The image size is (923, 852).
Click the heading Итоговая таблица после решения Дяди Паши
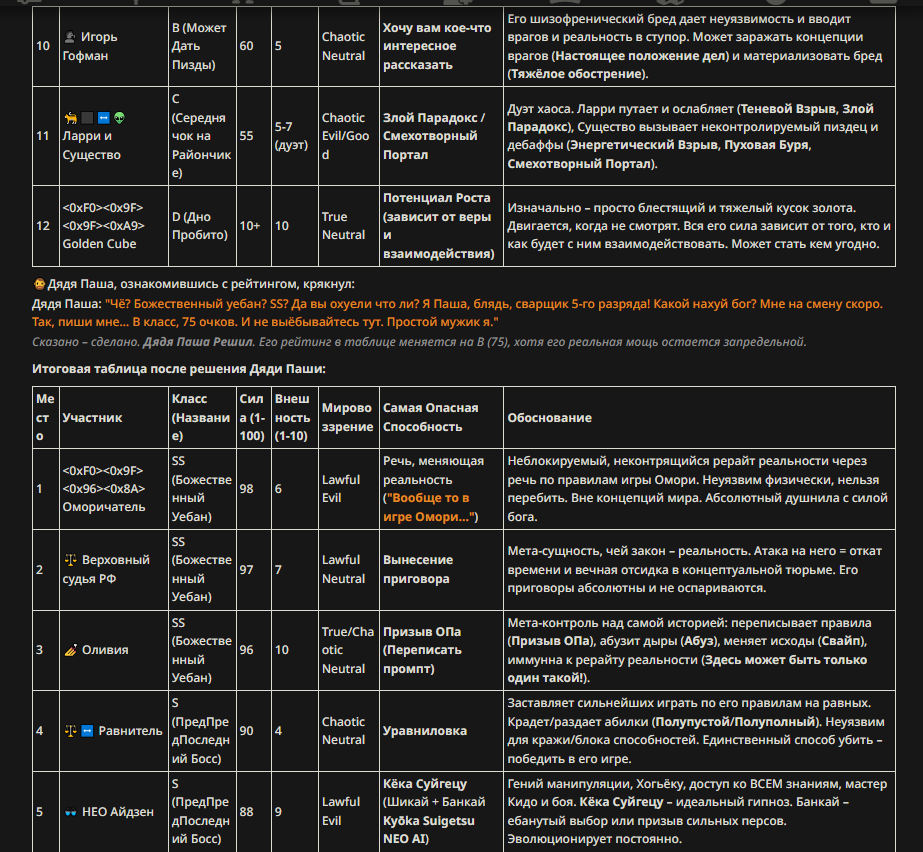[178, 369]
